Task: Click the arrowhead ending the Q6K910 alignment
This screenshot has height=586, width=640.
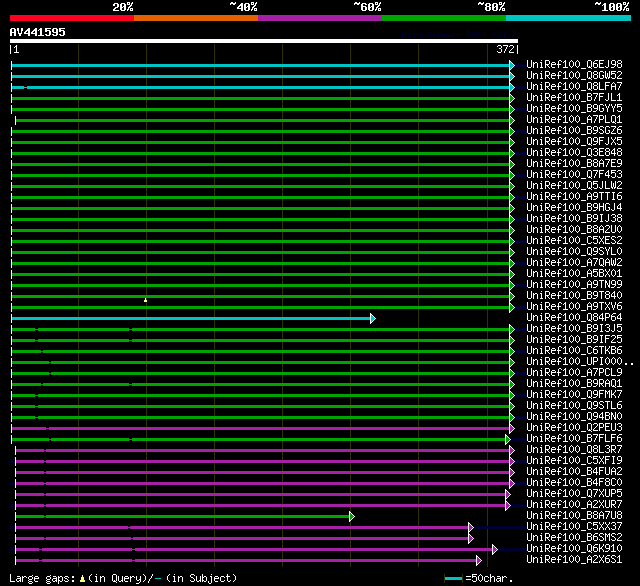Action: [x=494, y=549]
